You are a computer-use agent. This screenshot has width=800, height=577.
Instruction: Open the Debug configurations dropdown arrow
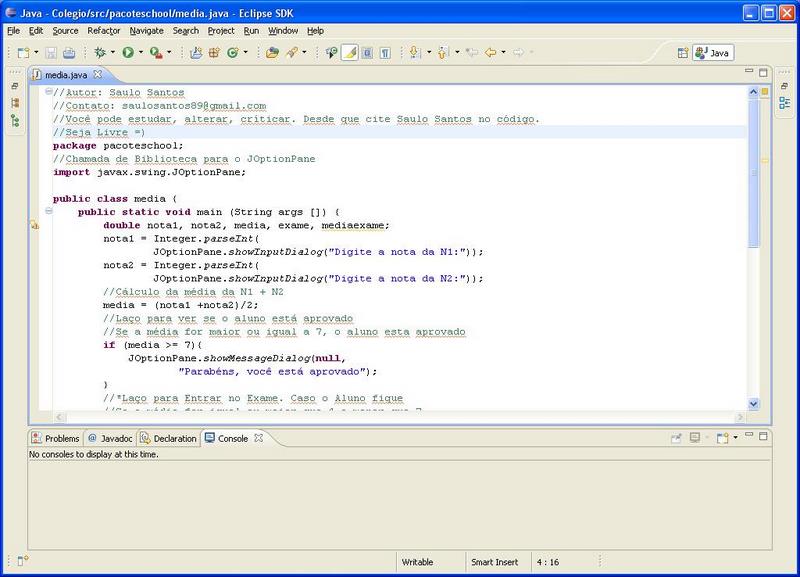(x=113, y=52)
